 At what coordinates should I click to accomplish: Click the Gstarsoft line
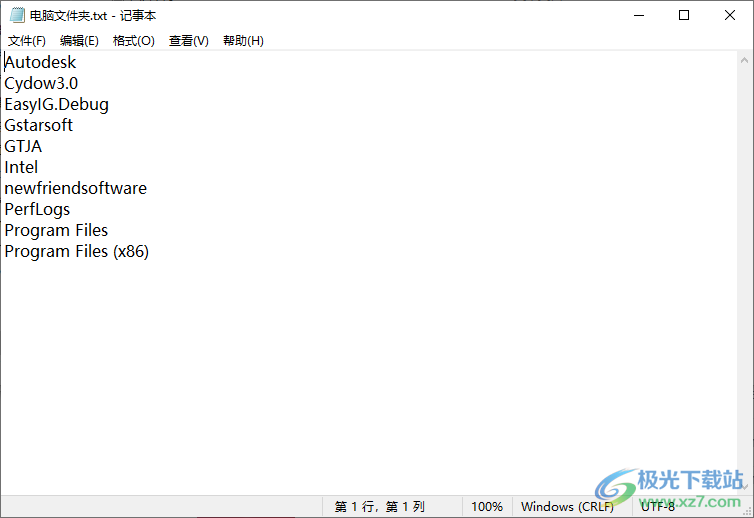click(38, 126)
